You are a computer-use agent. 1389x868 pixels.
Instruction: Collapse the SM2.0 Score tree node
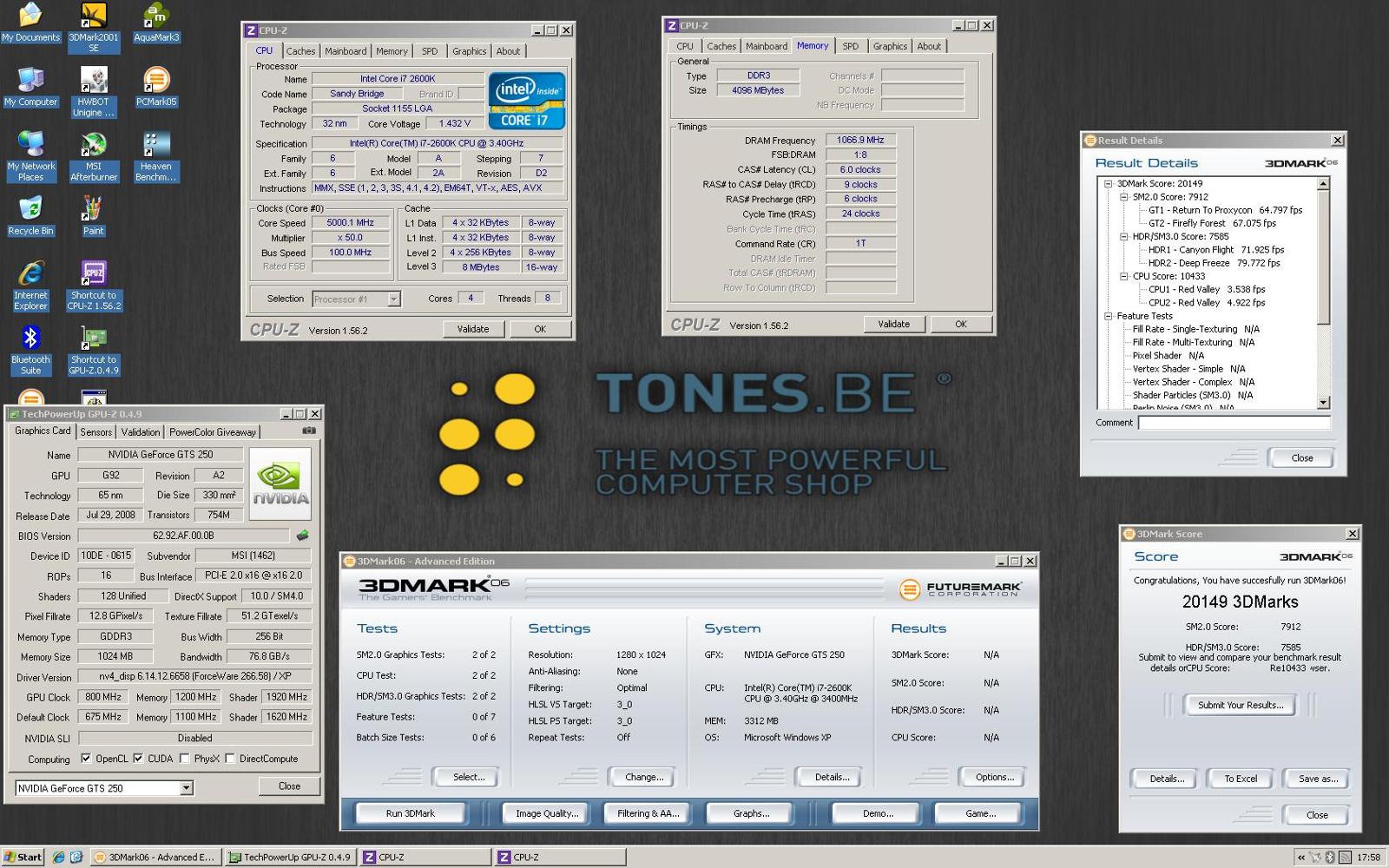pyautogui.click(x=1123, y=197)
